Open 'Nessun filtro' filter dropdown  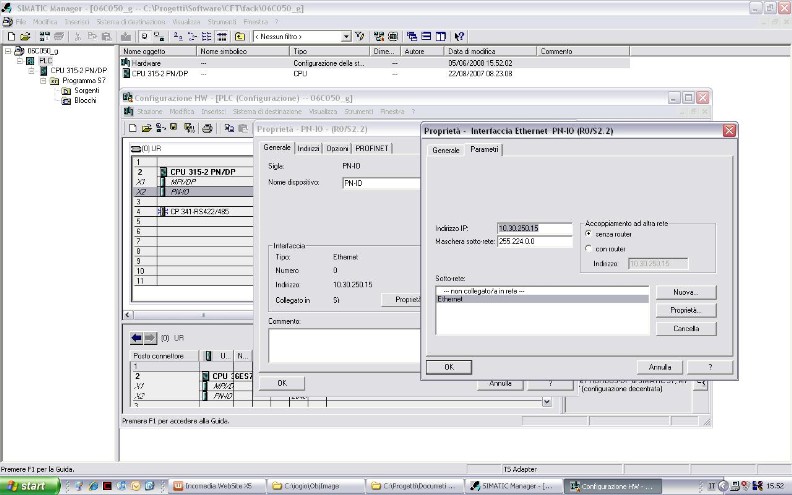346,36
